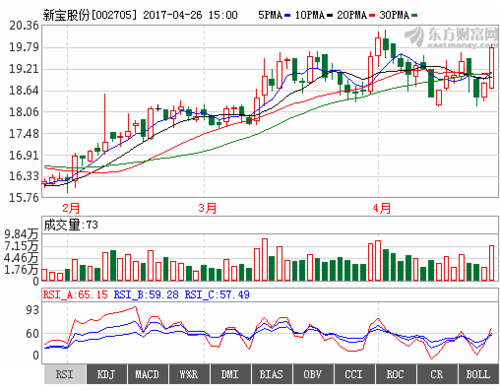Image resolution: width=500 pixels, height=390 pixels.
Task: Open the KDJ indicator tab
Action: [x=106, y=374]
